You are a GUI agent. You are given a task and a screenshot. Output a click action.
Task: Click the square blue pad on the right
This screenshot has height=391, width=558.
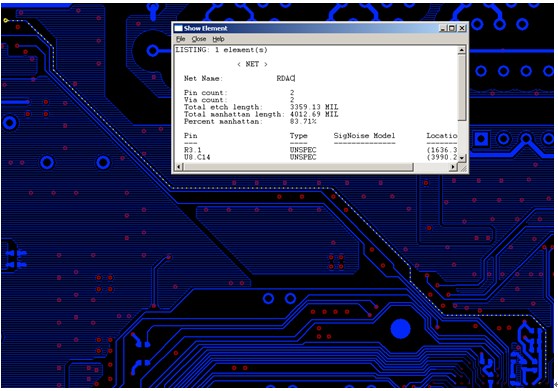point(481,139)
